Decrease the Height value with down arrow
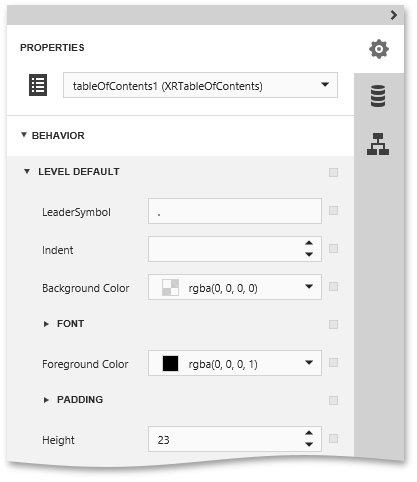Screen dimensions: 417x482 309,444
